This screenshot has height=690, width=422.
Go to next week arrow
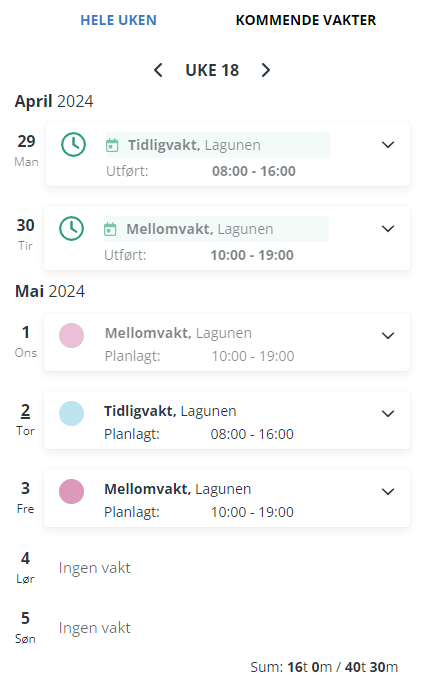point(265,70)
